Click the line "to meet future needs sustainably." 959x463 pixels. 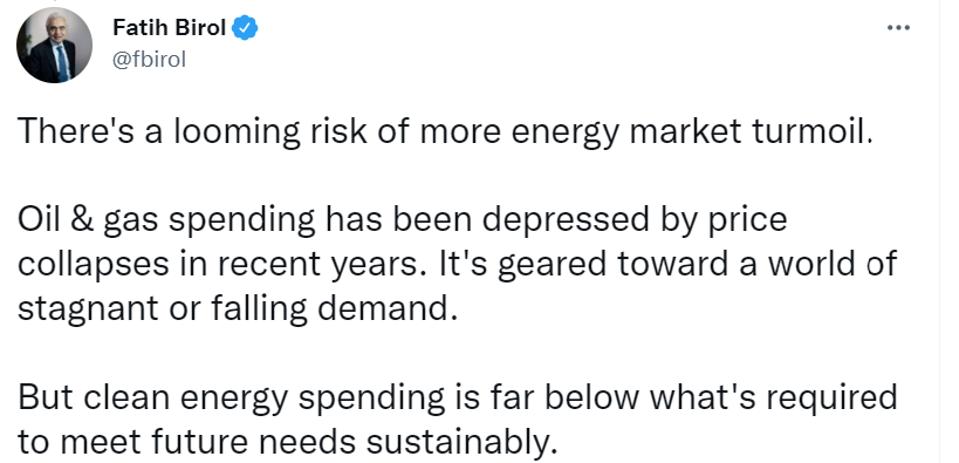point(286,440)
